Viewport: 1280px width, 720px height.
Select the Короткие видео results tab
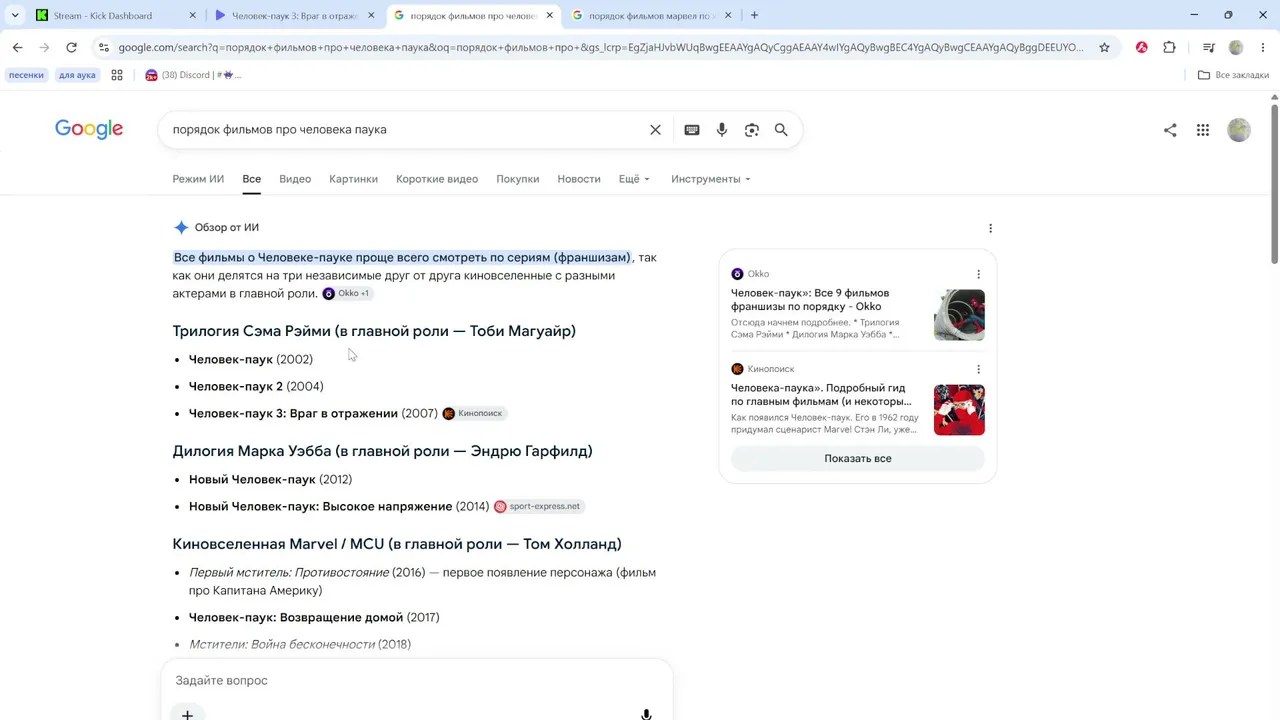coord(437,179)
